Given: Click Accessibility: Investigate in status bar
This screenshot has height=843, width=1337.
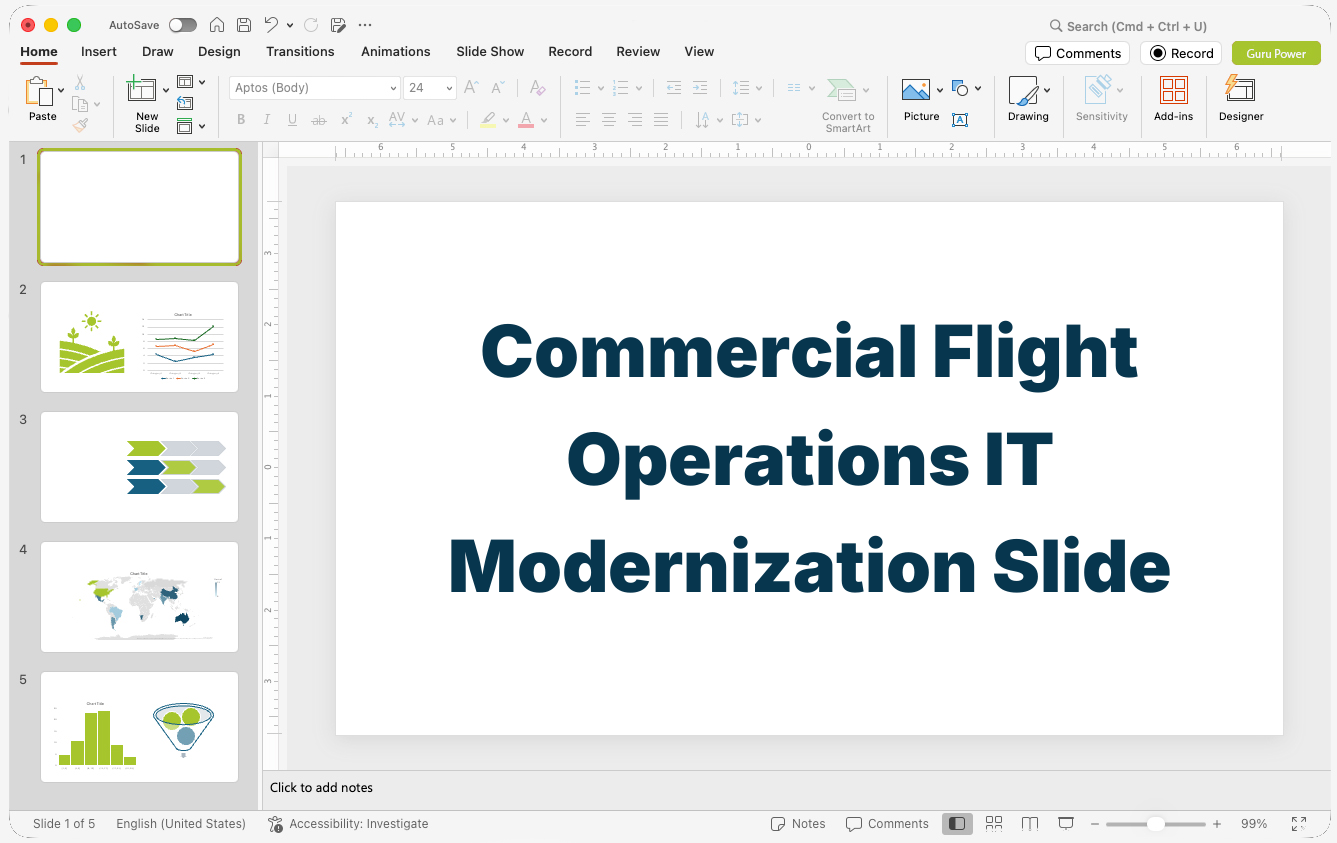Looking at the screenshot, I should click(x=348, y=824).
